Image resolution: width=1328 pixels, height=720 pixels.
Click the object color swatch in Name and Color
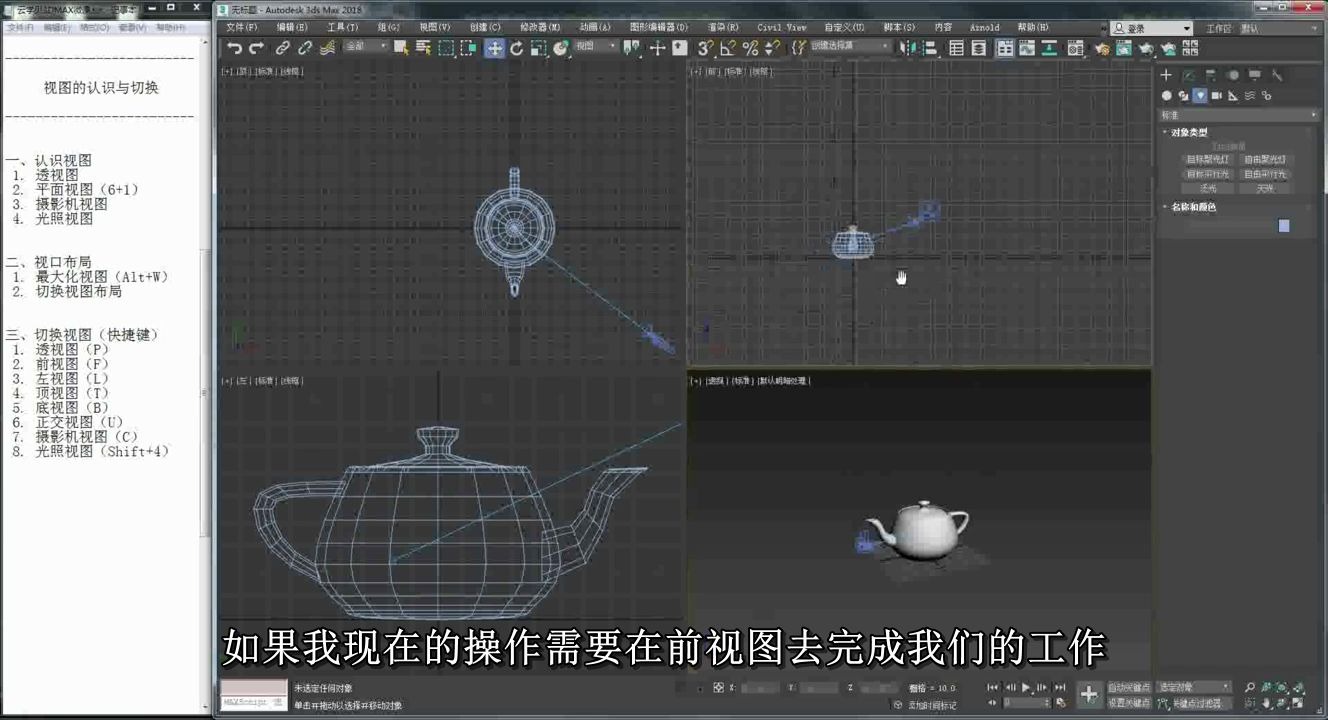pyautogui.click(x=1284, y=224)
